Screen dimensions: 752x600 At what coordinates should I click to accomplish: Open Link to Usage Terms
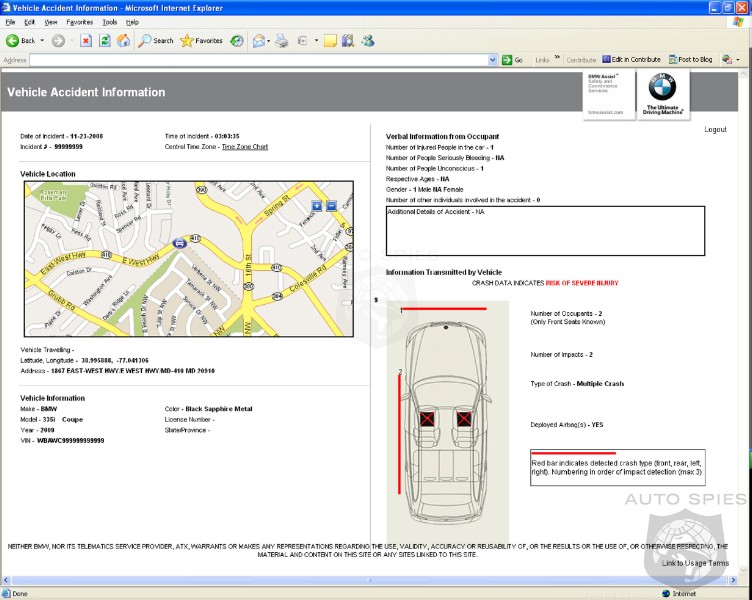coord(695,563)
